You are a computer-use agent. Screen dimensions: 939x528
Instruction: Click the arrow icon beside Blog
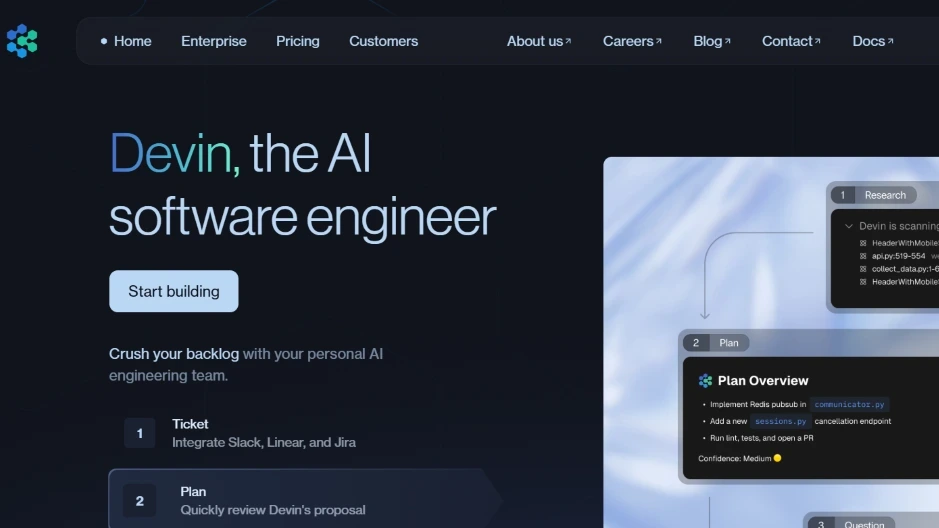728,41
